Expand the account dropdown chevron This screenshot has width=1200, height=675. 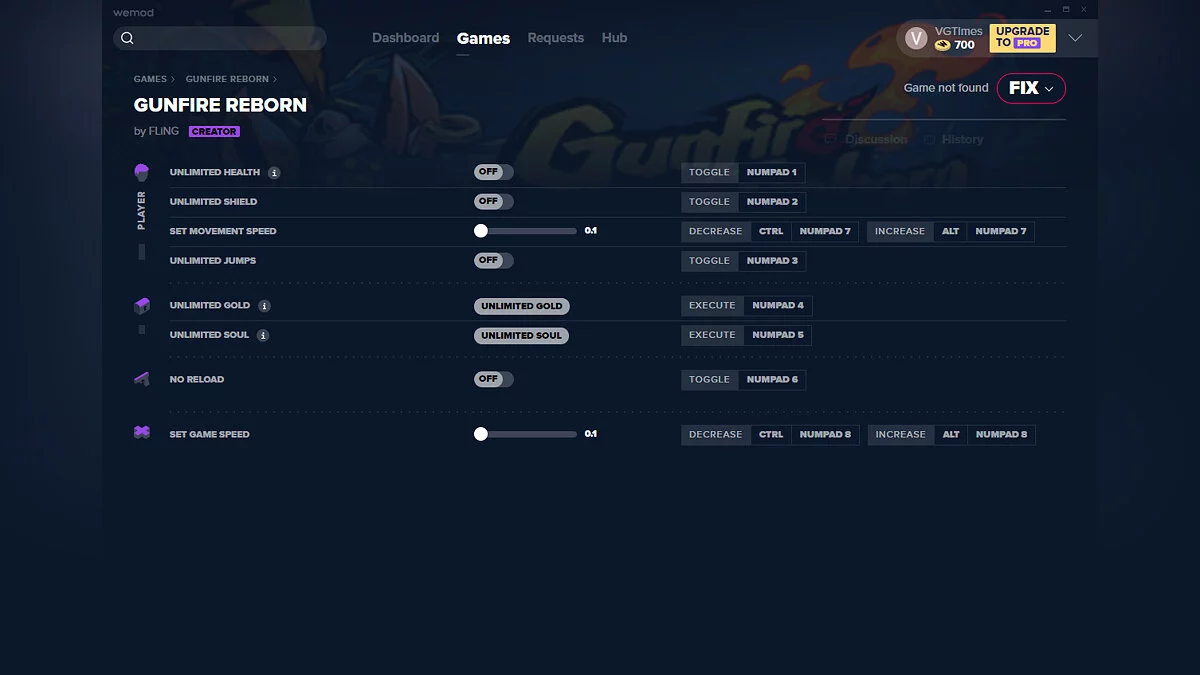click(x=1075, y=38)
